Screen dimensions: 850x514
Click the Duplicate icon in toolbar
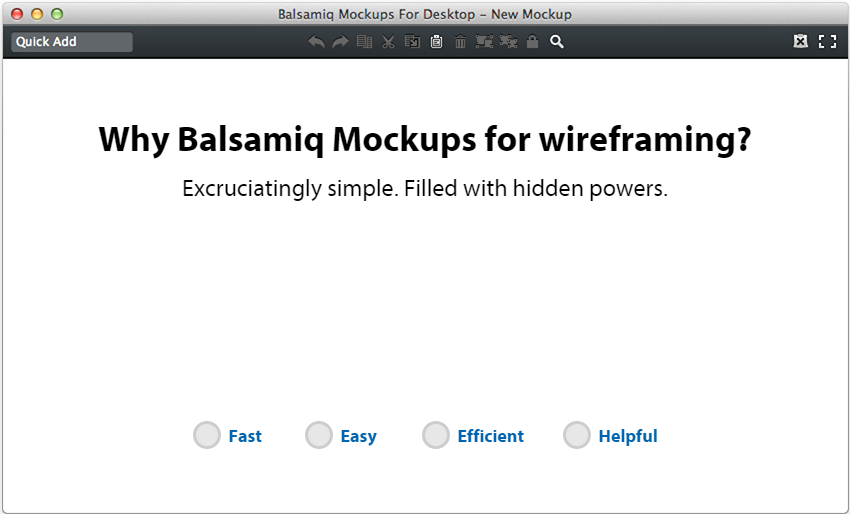pos(364,42)
